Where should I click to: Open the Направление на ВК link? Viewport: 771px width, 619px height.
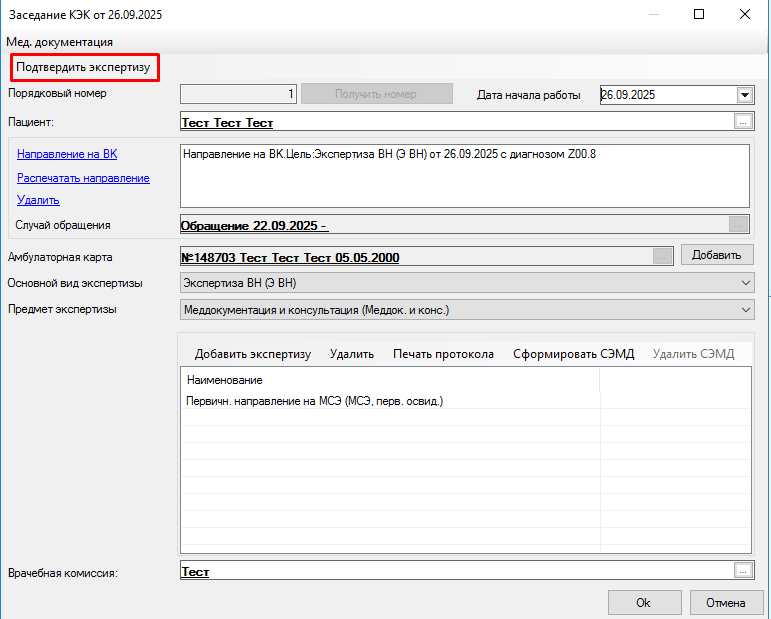click(67, 154)
